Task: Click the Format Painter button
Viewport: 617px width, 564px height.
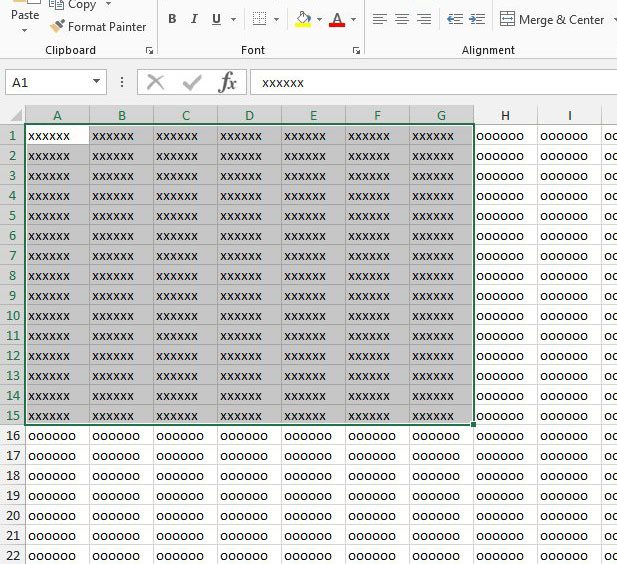Action: (x=98, y=27)
